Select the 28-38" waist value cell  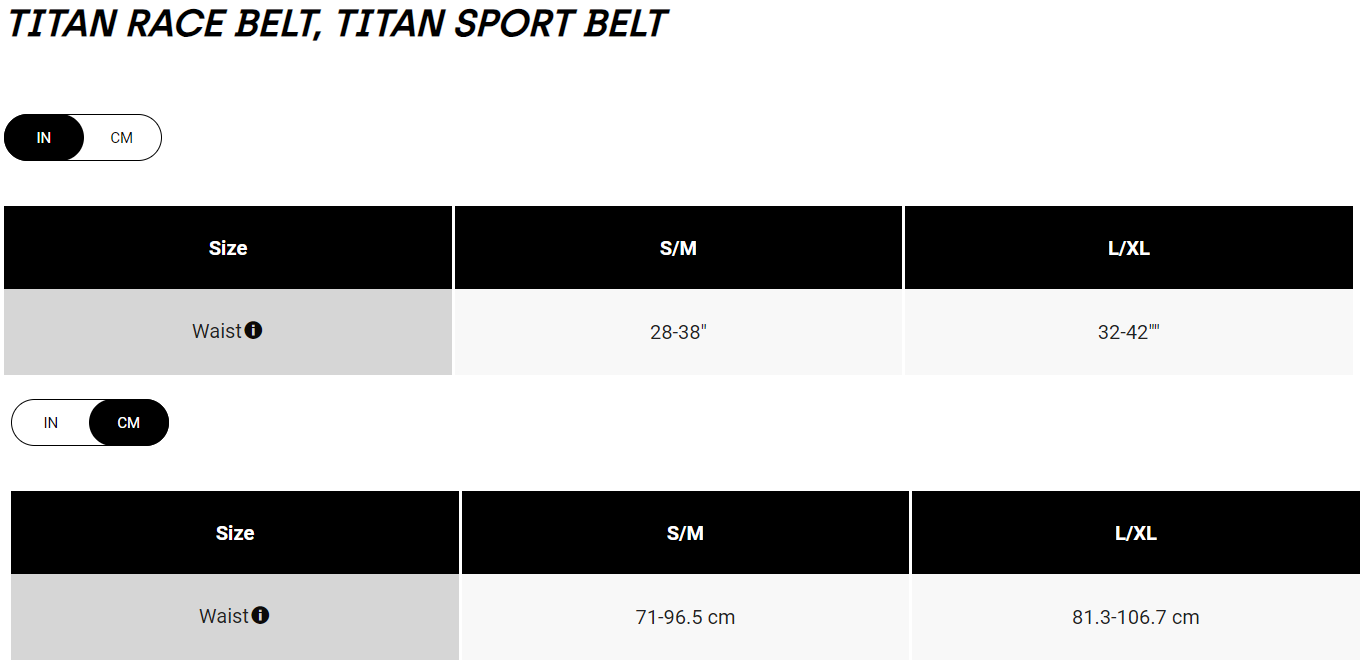click(679, 333)
